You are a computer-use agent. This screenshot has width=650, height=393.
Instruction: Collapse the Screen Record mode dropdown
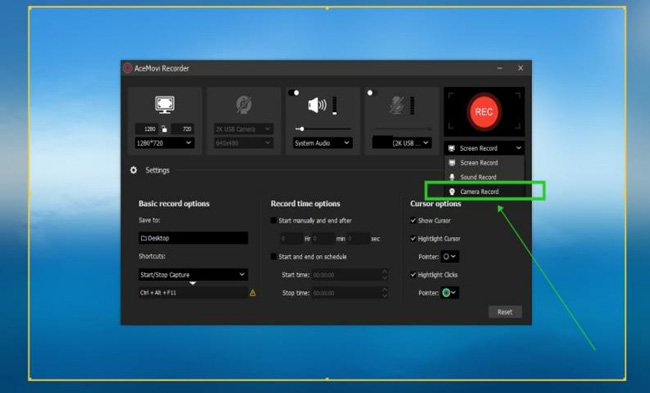[x=484, y=148]
